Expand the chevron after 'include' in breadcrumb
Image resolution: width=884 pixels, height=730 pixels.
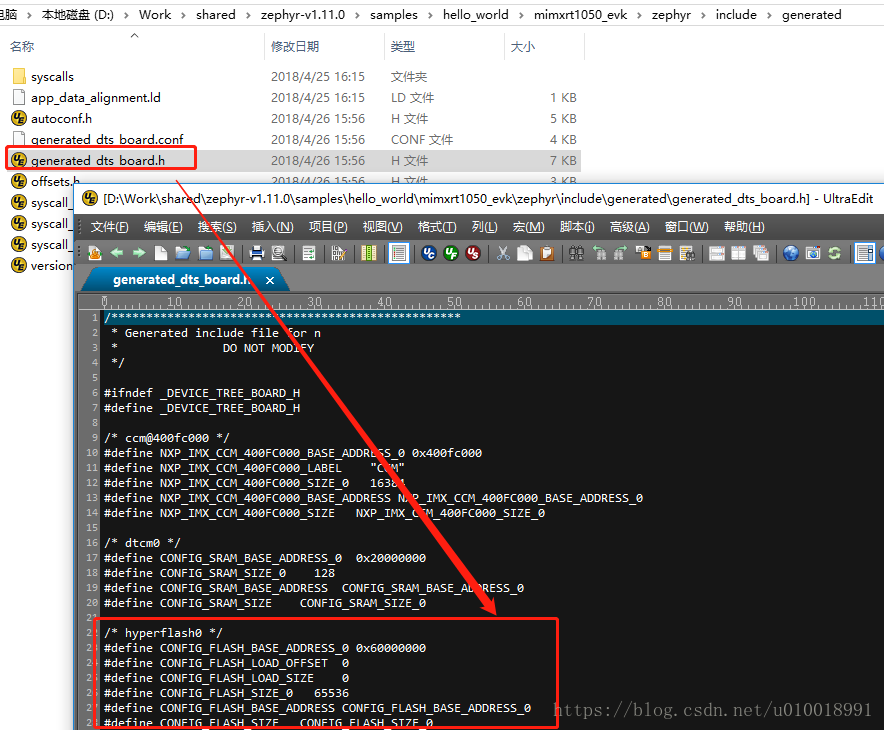(770, 15)
